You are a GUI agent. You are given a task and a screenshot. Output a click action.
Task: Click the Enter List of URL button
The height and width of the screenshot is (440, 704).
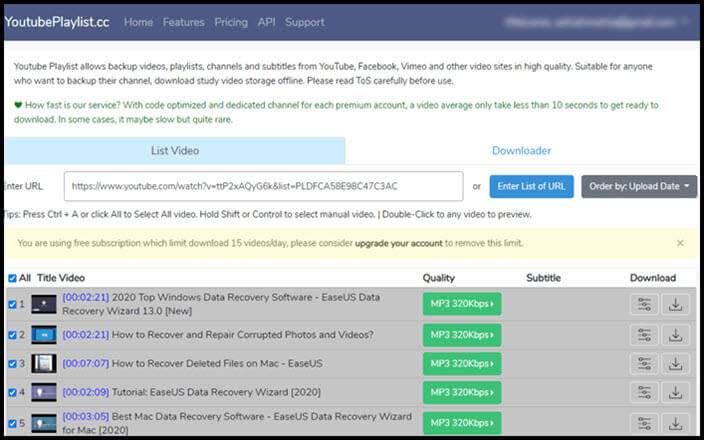(531, 186)
